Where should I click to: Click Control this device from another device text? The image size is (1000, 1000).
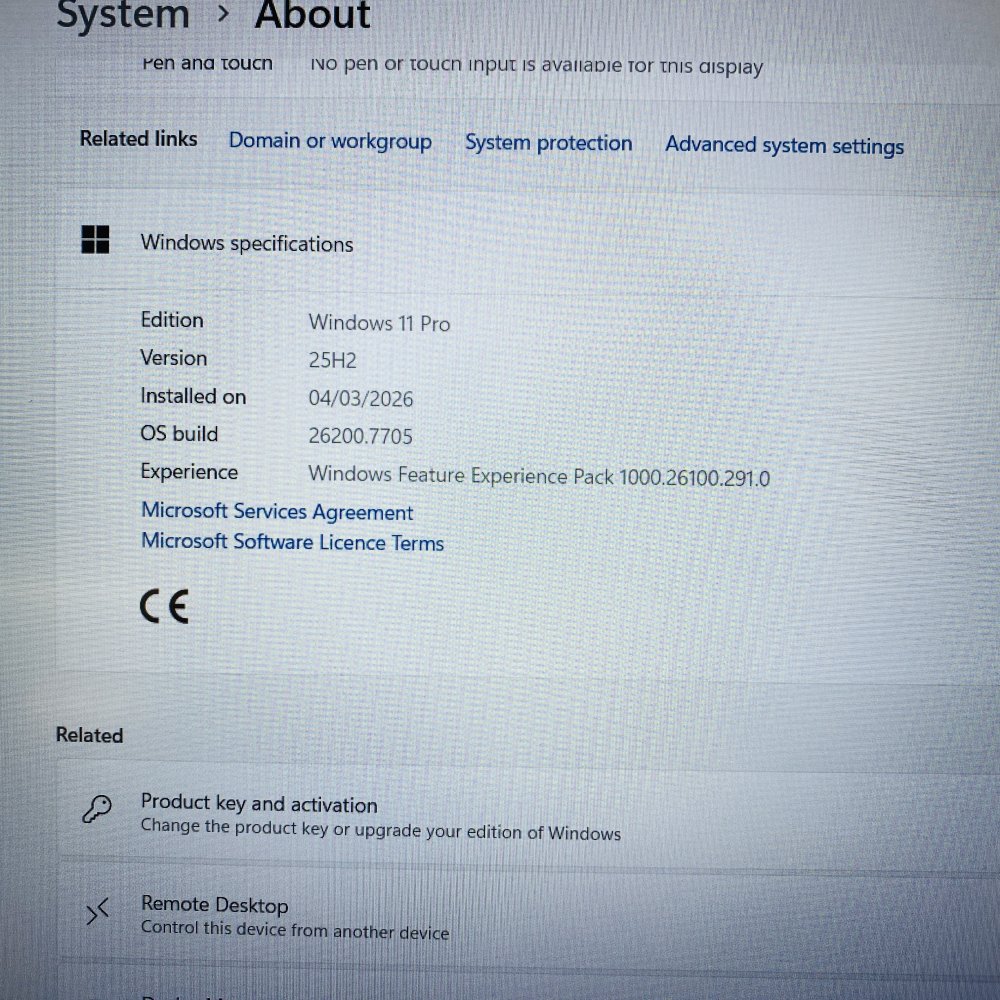[x=295, y=929]
